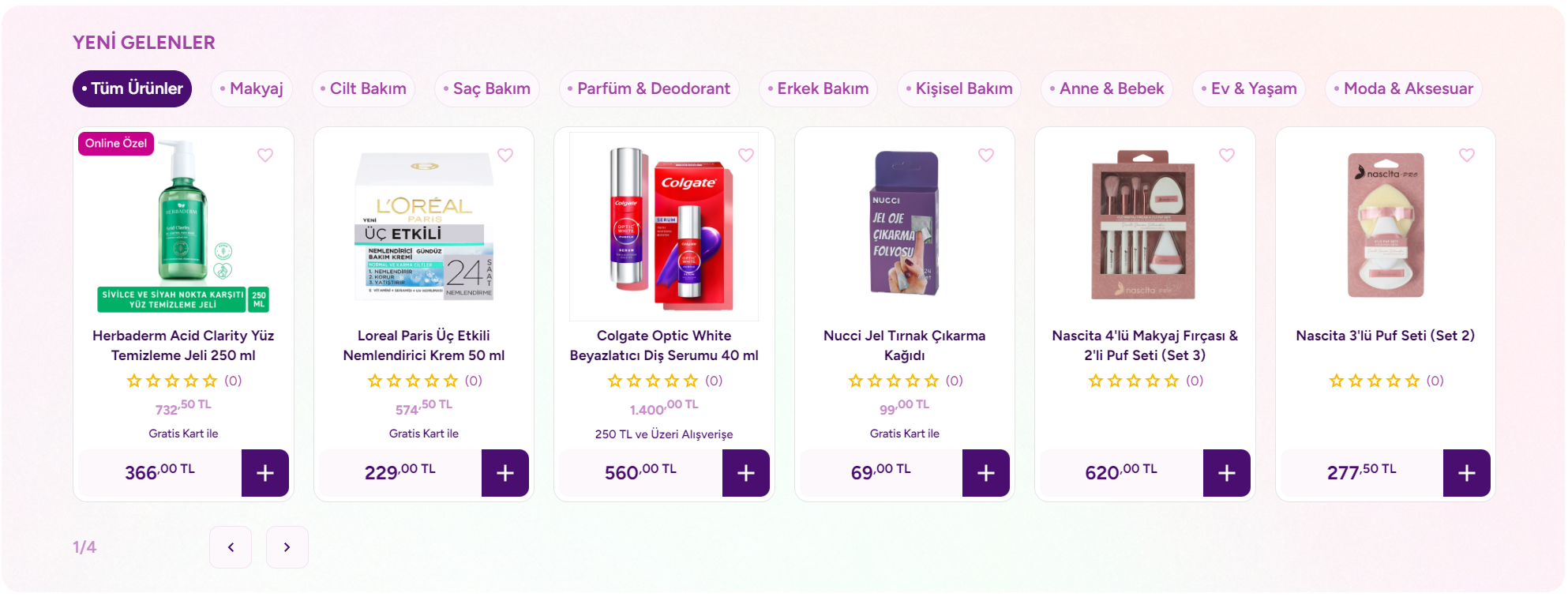The image size is (1568, 597).
Task: Add Loreal Paris Üç Etkili to cart
Action: 505,473
